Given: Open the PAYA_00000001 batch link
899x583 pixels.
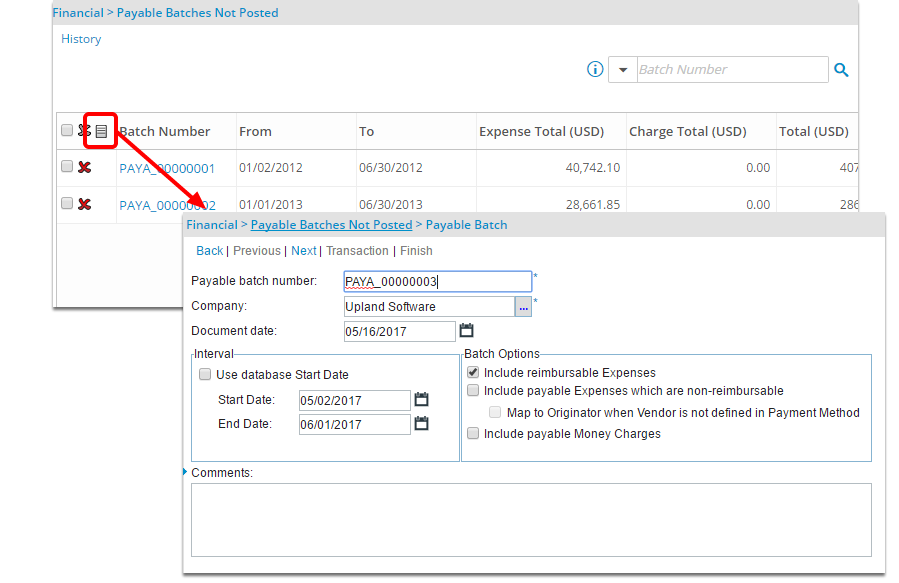Looking at the screenshot, I should 167,168.
